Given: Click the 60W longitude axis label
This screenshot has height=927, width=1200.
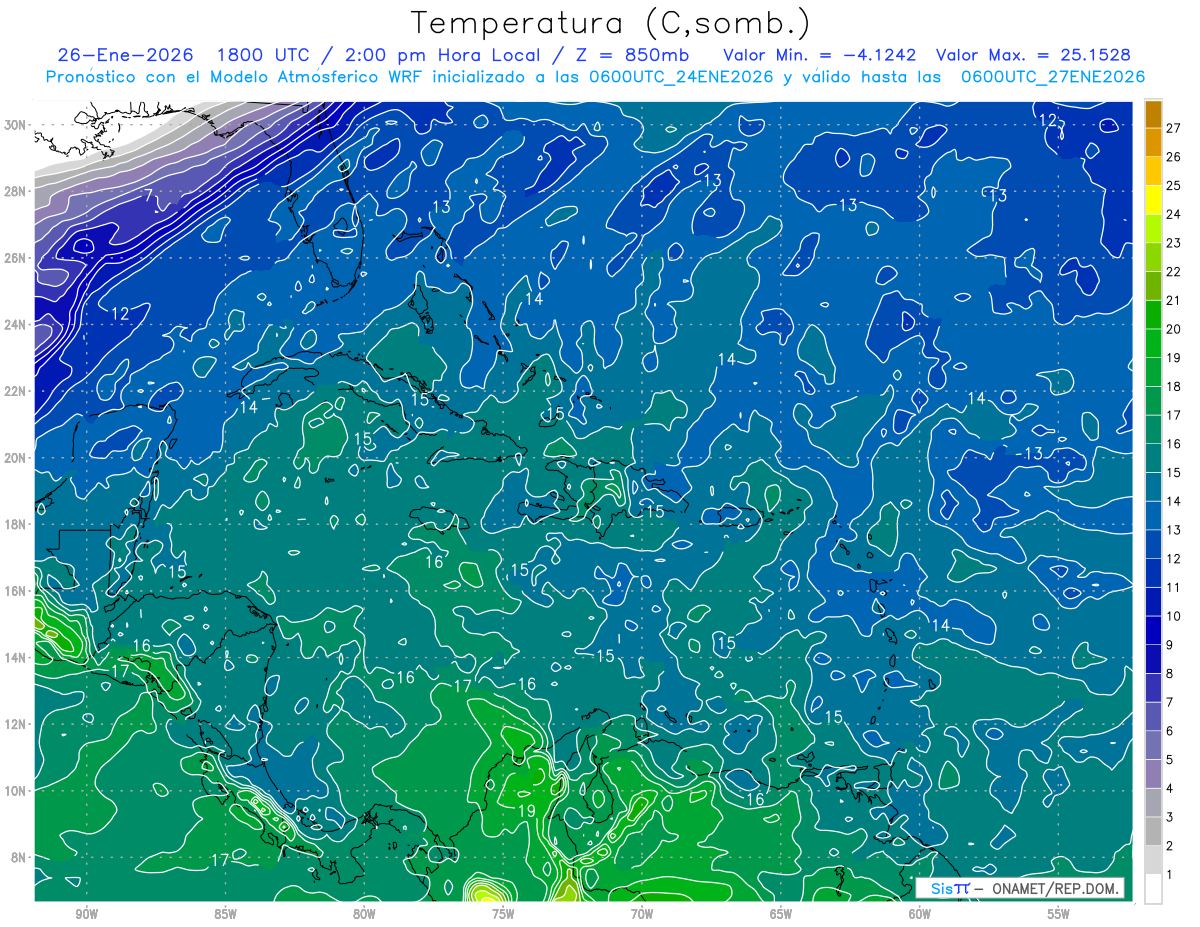Looking at the screenshot, I should coord(920,915).
